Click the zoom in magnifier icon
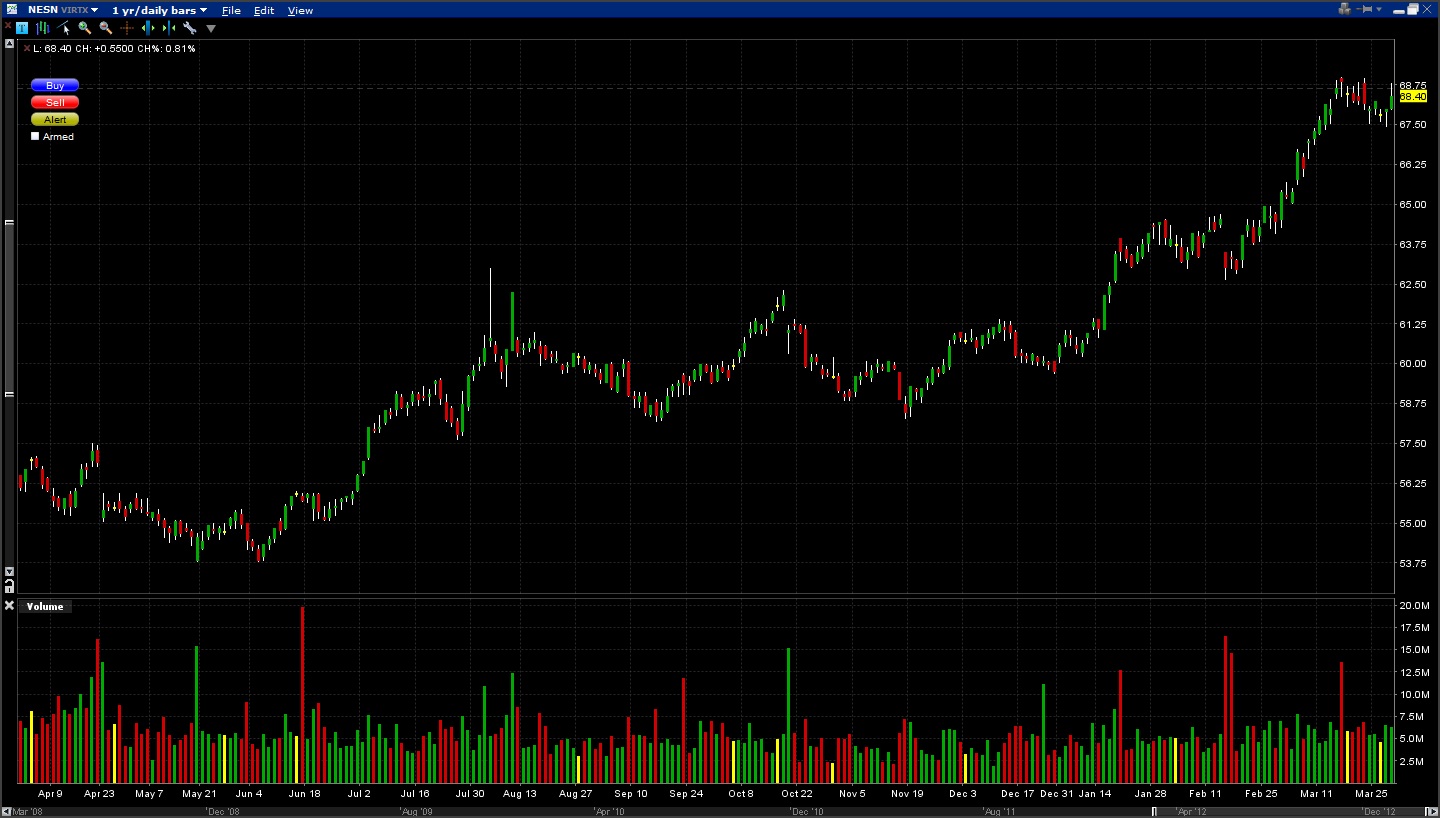 pyautogui.click(x=85, y=28)
